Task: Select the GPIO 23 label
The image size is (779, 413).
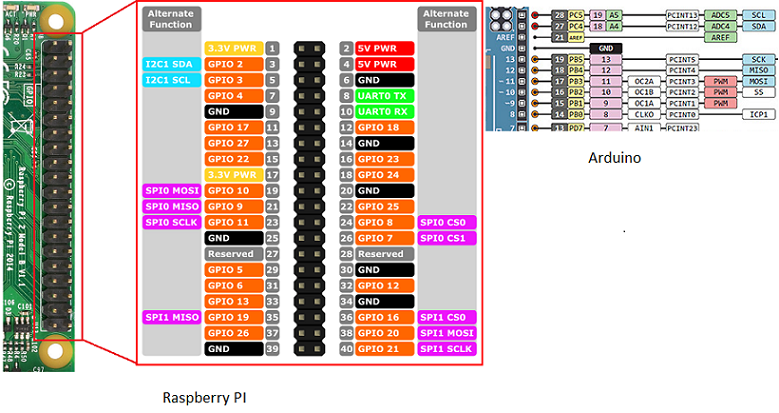Action: tap(385, 159)
